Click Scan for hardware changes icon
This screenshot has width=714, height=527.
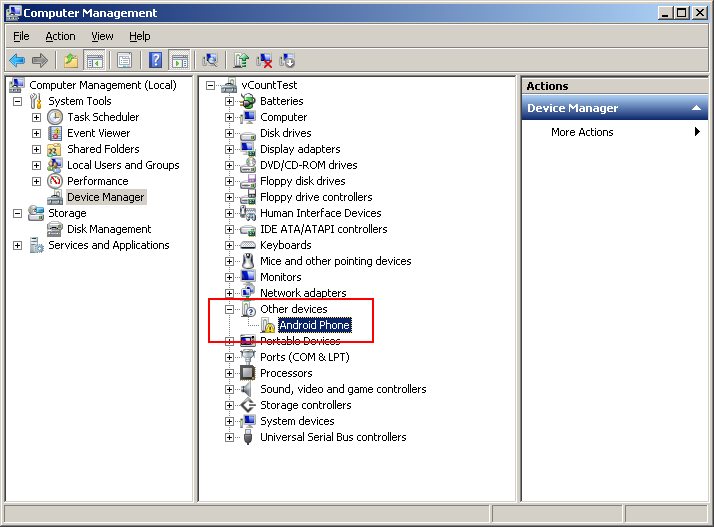coord(210,60)
